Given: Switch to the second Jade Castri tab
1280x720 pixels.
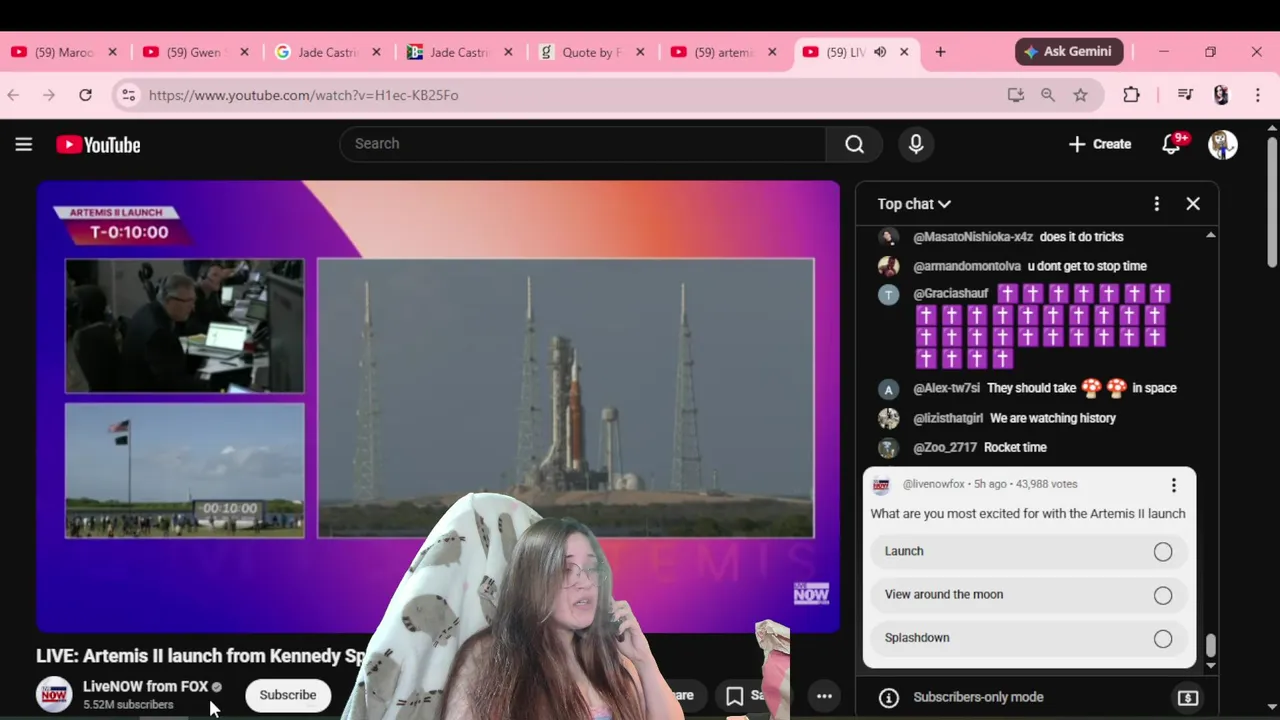Looking at the screenshot, I should [459, 52].
